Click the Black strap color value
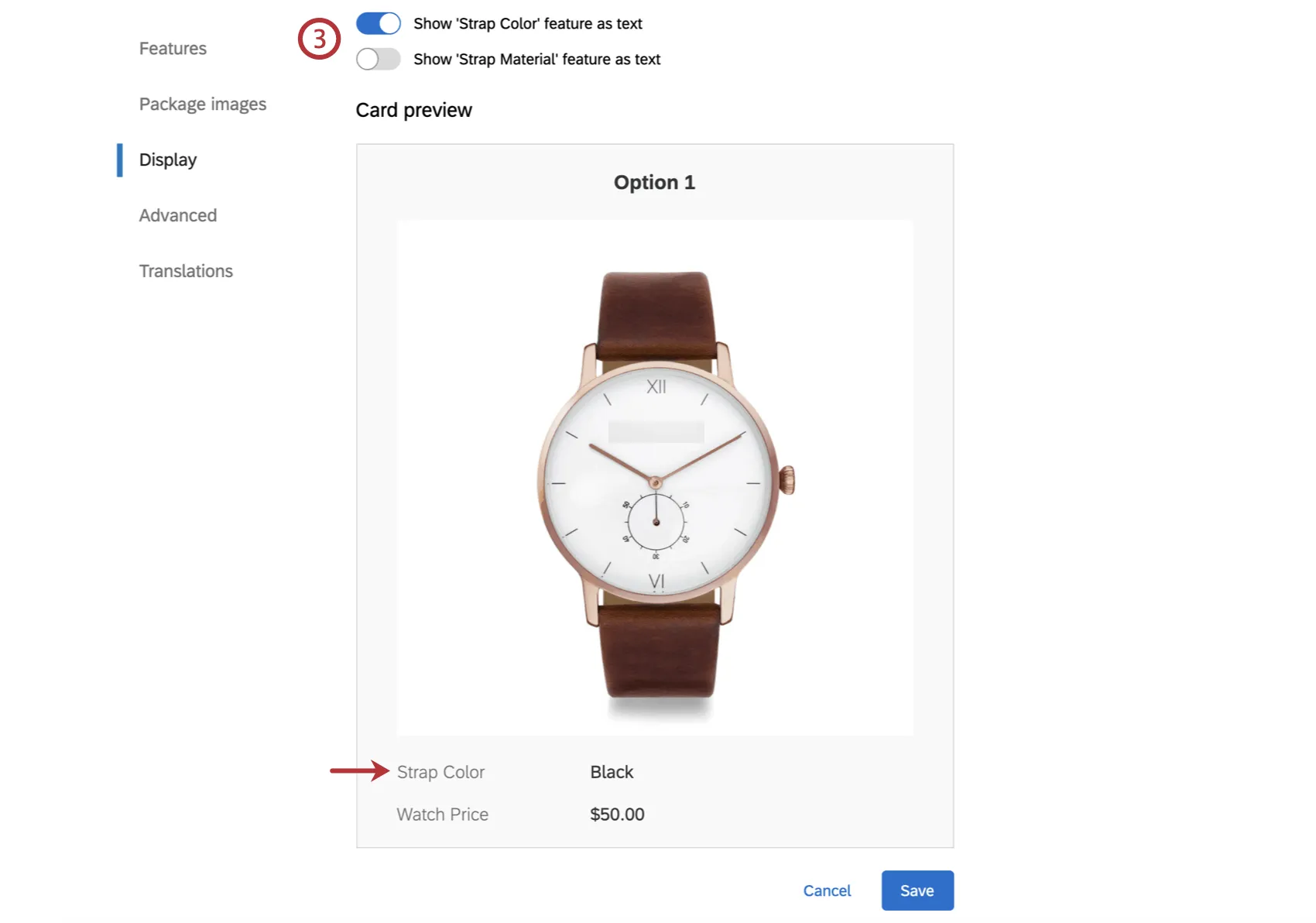The height and width of the screenshot is (923, 1316). click(611, 772)
